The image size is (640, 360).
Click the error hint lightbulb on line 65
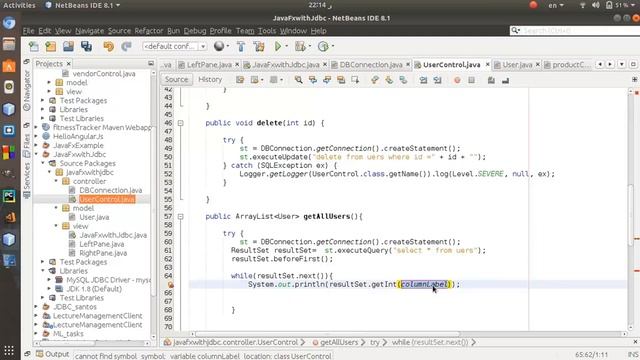pyautogui.click(x=171, y=284)
